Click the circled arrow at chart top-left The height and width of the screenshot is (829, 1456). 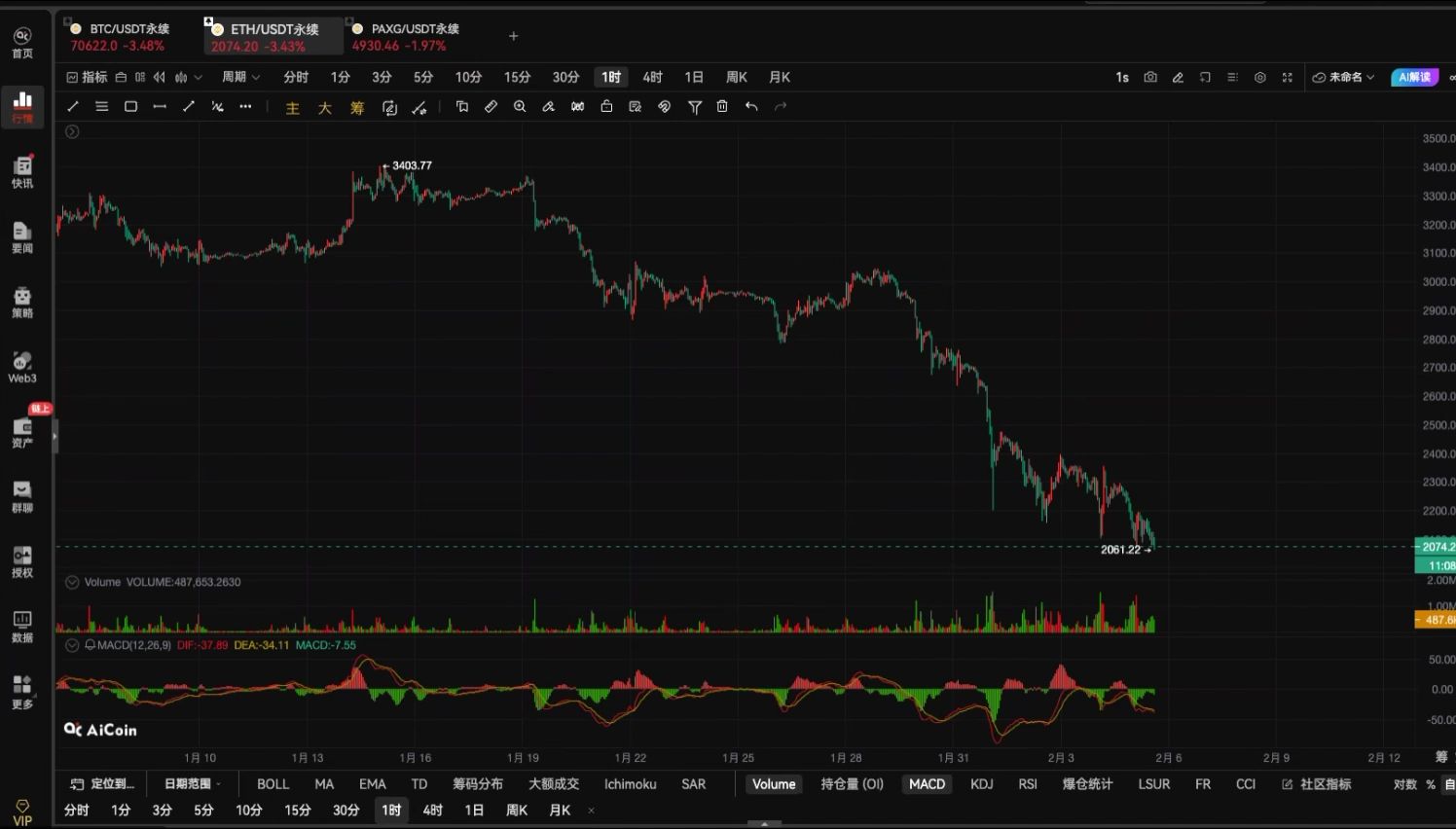(72, 131)
